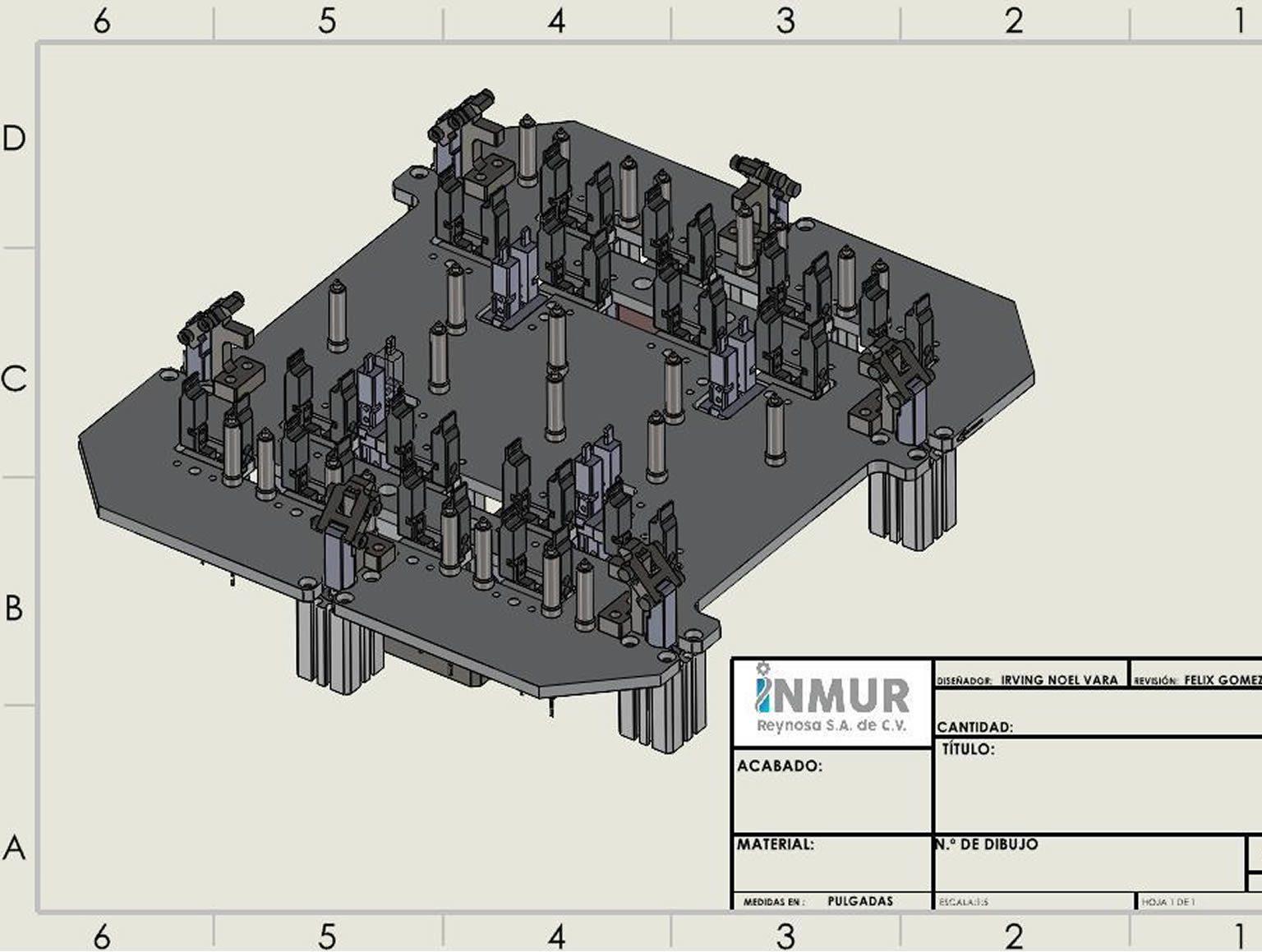
Task: Click zone number 4 on top border
Action: (557, 21)
